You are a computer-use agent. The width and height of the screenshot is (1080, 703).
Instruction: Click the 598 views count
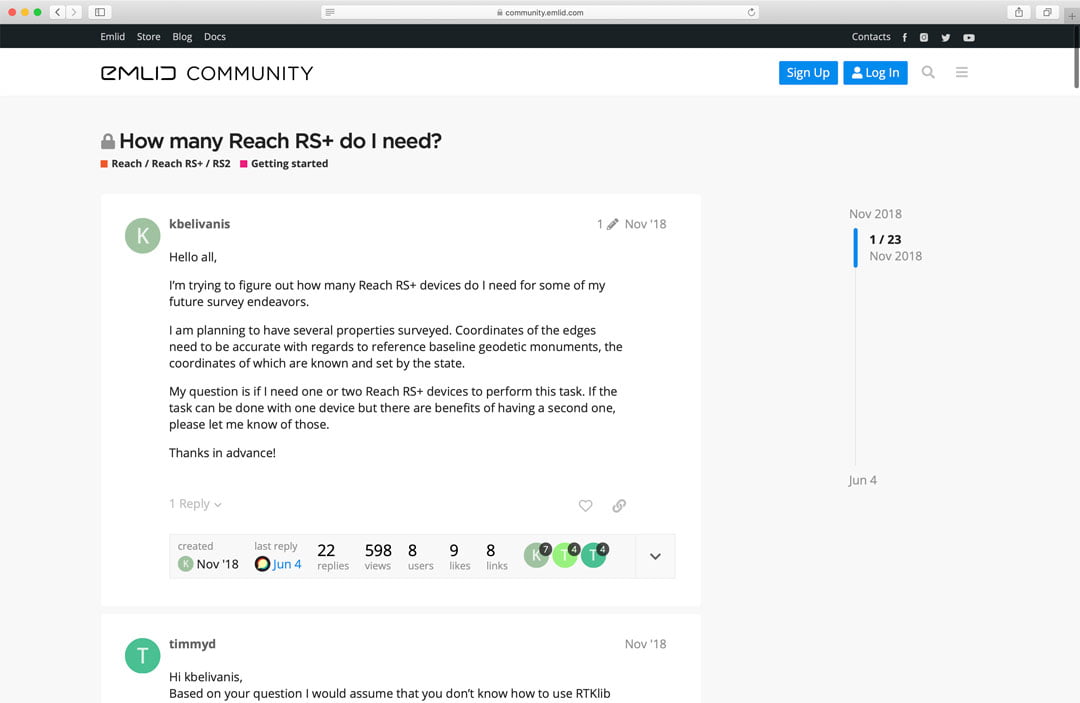click(x=377, y=556)
